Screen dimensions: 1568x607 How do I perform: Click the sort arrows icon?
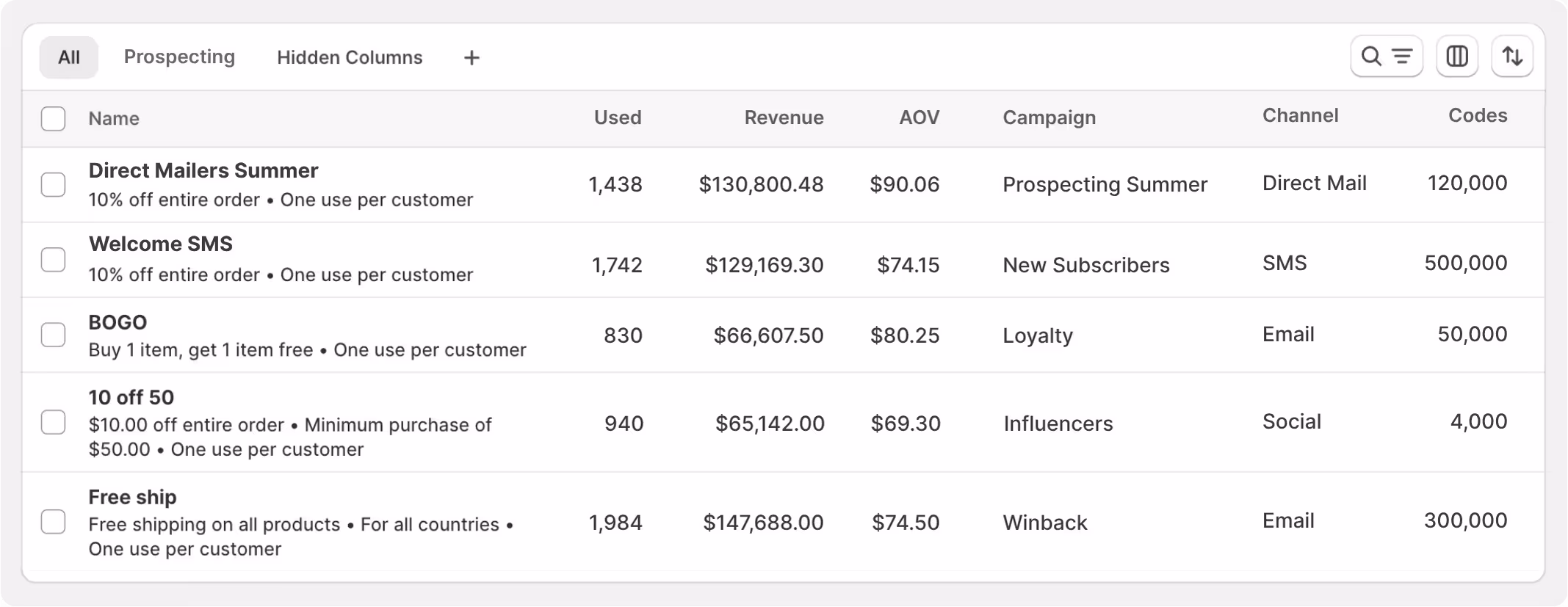point(1511,57)
